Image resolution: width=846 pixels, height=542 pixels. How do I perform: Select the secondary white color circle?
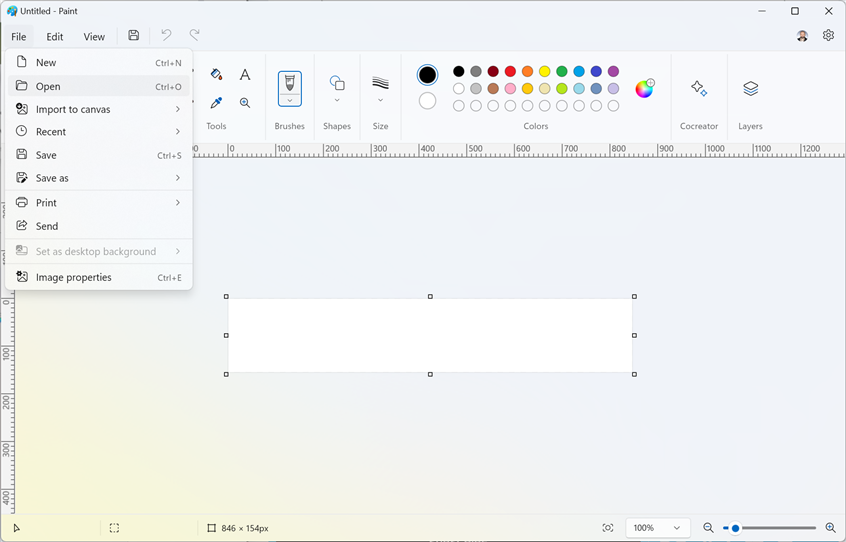[427, 101]
